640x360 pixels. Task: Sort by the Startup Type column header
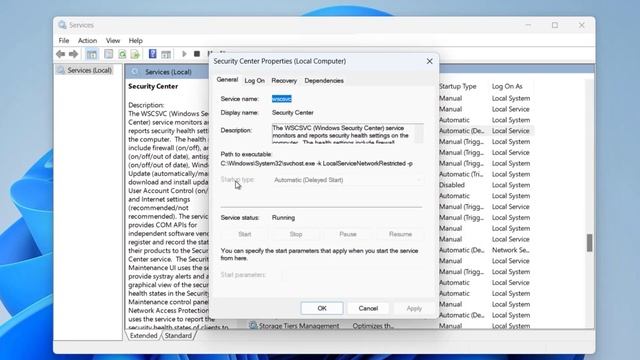tap(458, 87)
